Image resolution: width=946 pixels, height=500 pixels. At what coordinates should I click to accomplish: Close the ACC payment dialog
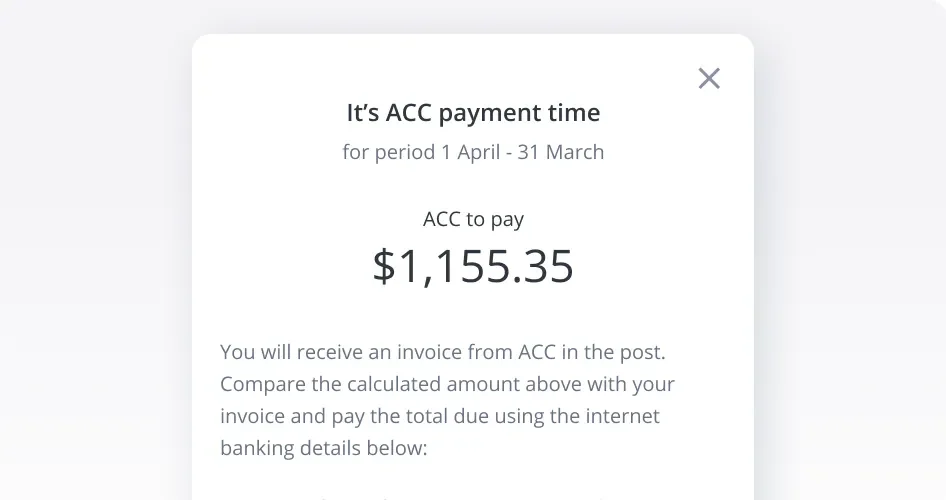709,78
